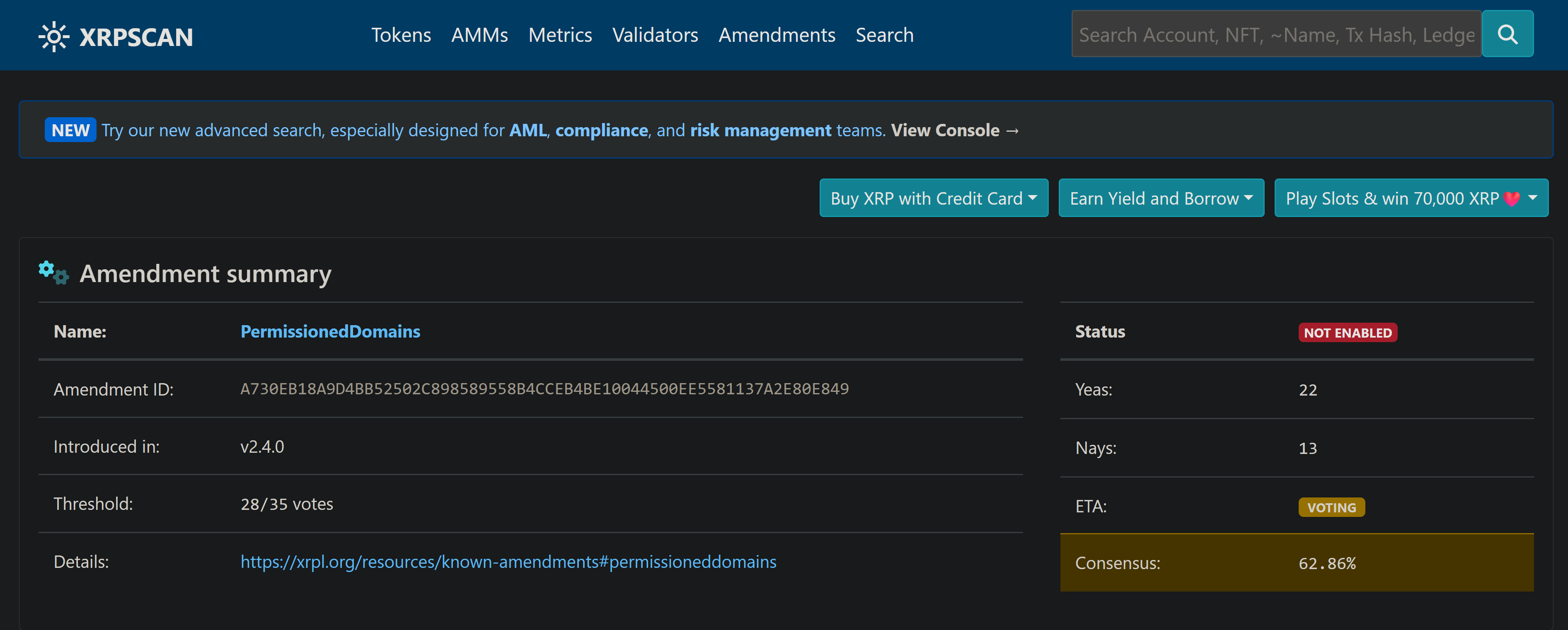Image resolution: width=1568 pixels, height=630 pixels.
Task: Click the Nays count 13
Action: [1307, 449]
